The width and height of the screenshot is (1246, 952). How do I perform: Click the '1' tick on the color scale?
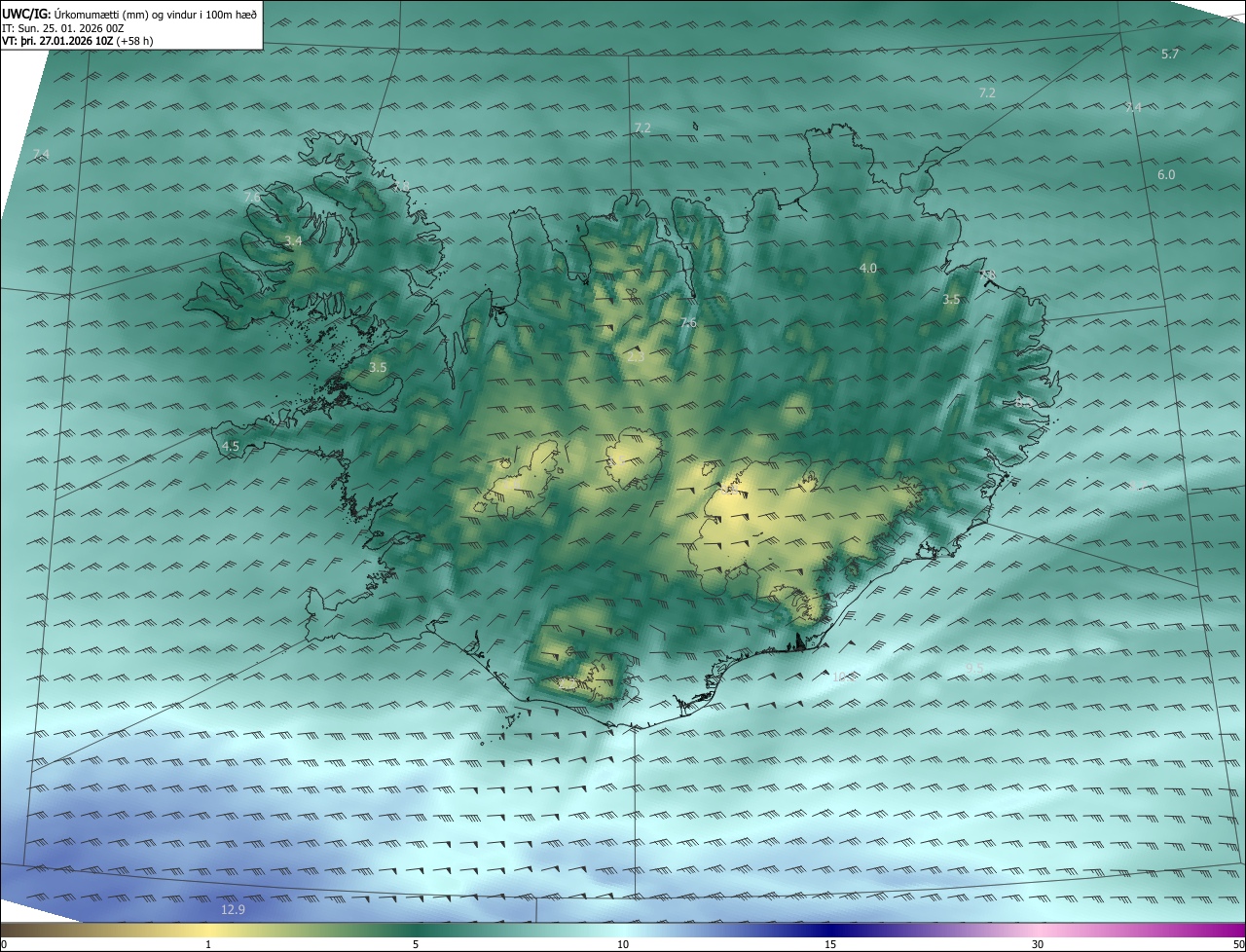point(208,944)
